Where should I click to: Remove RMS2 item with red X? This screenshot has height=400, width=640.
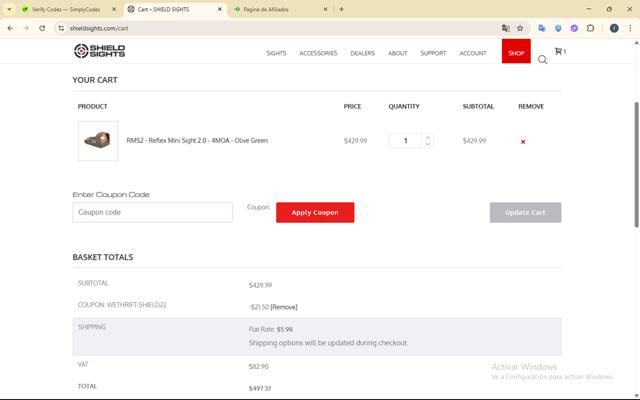[x=523, y=142]
